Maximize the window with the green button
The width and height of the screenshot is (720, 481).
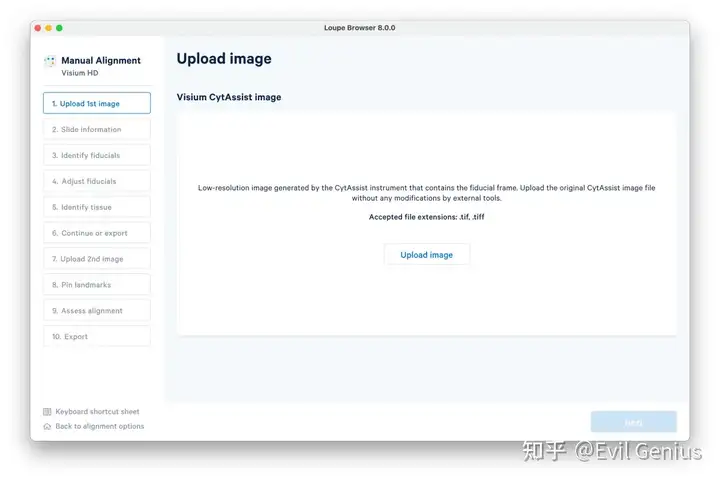click(x=59, y=28)
